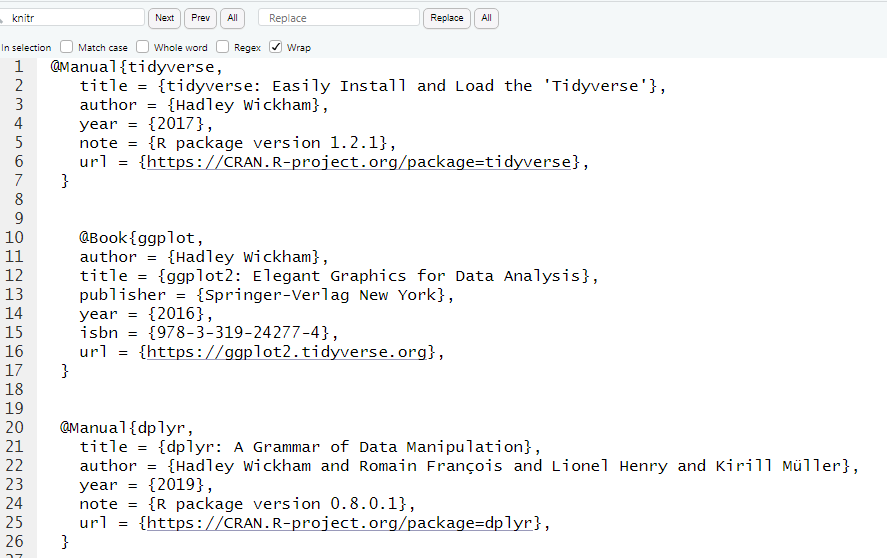Screen dimensions: 887x558
Task: Click the @Book{ggplot, entry line
Action: pyautogui.click(x=141, y=238)
